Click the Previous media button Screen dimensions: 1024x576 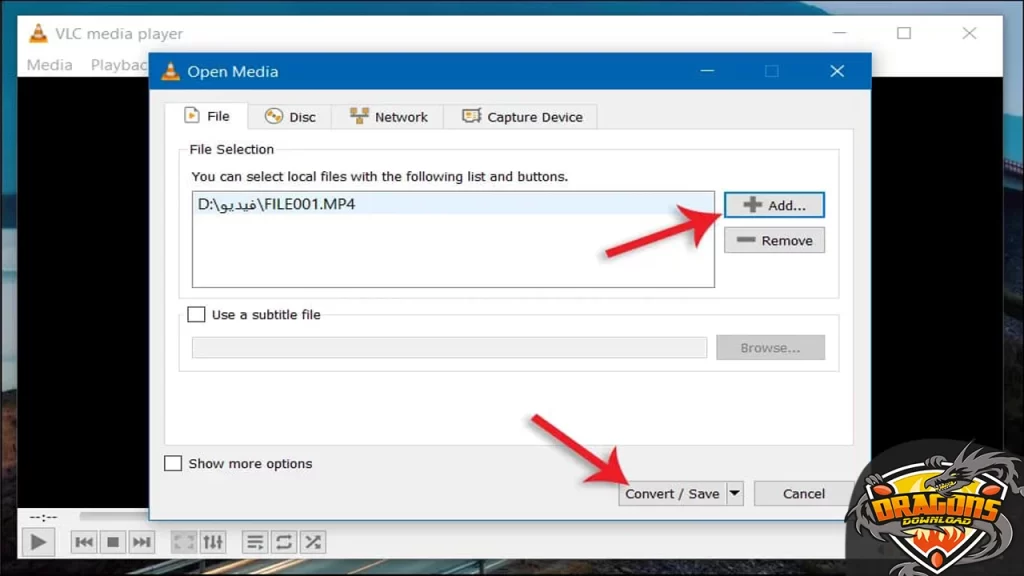[85, 542]
